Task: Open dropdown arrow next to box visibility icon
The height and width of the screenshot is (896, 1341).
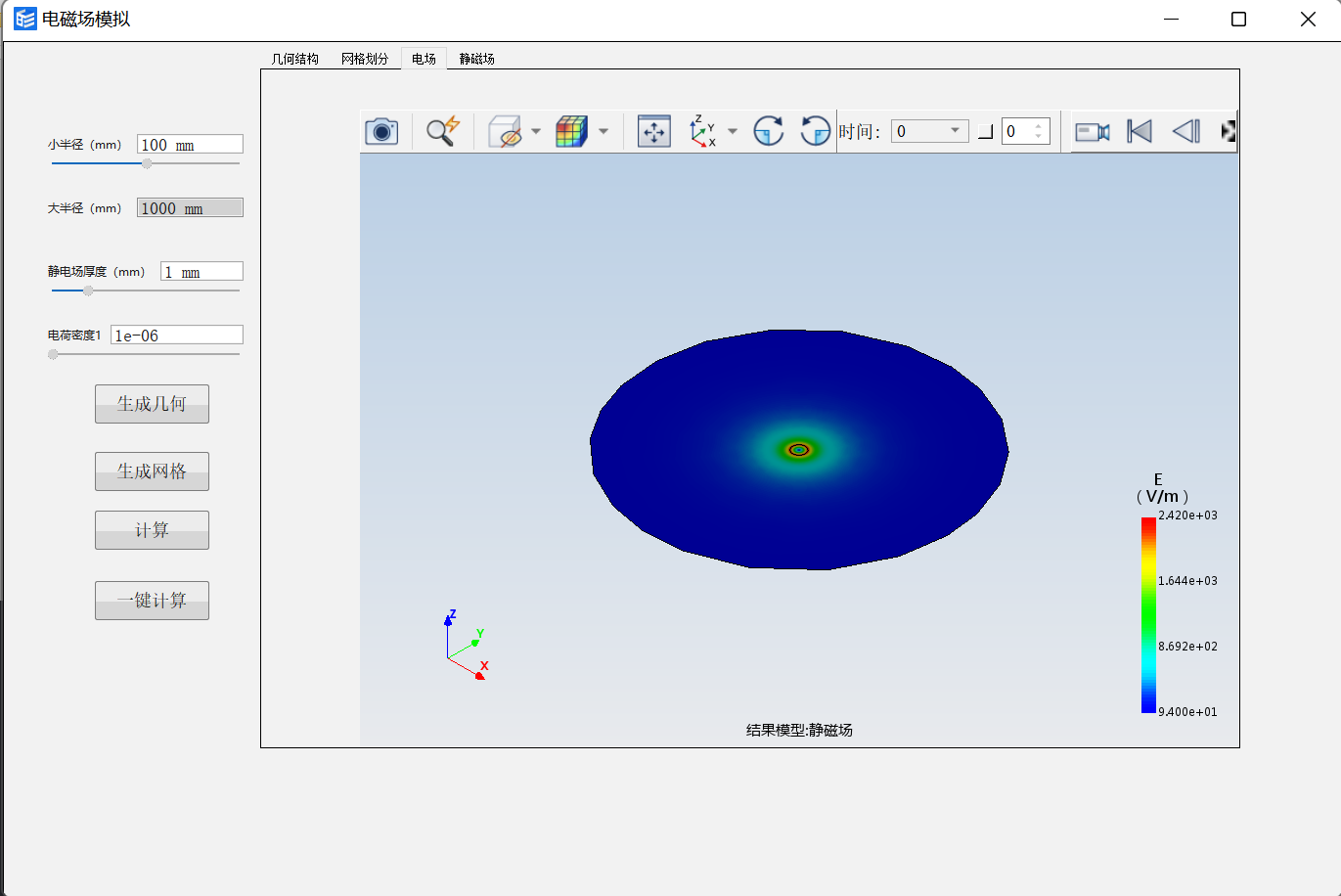Action: click(x=536, y=131)
